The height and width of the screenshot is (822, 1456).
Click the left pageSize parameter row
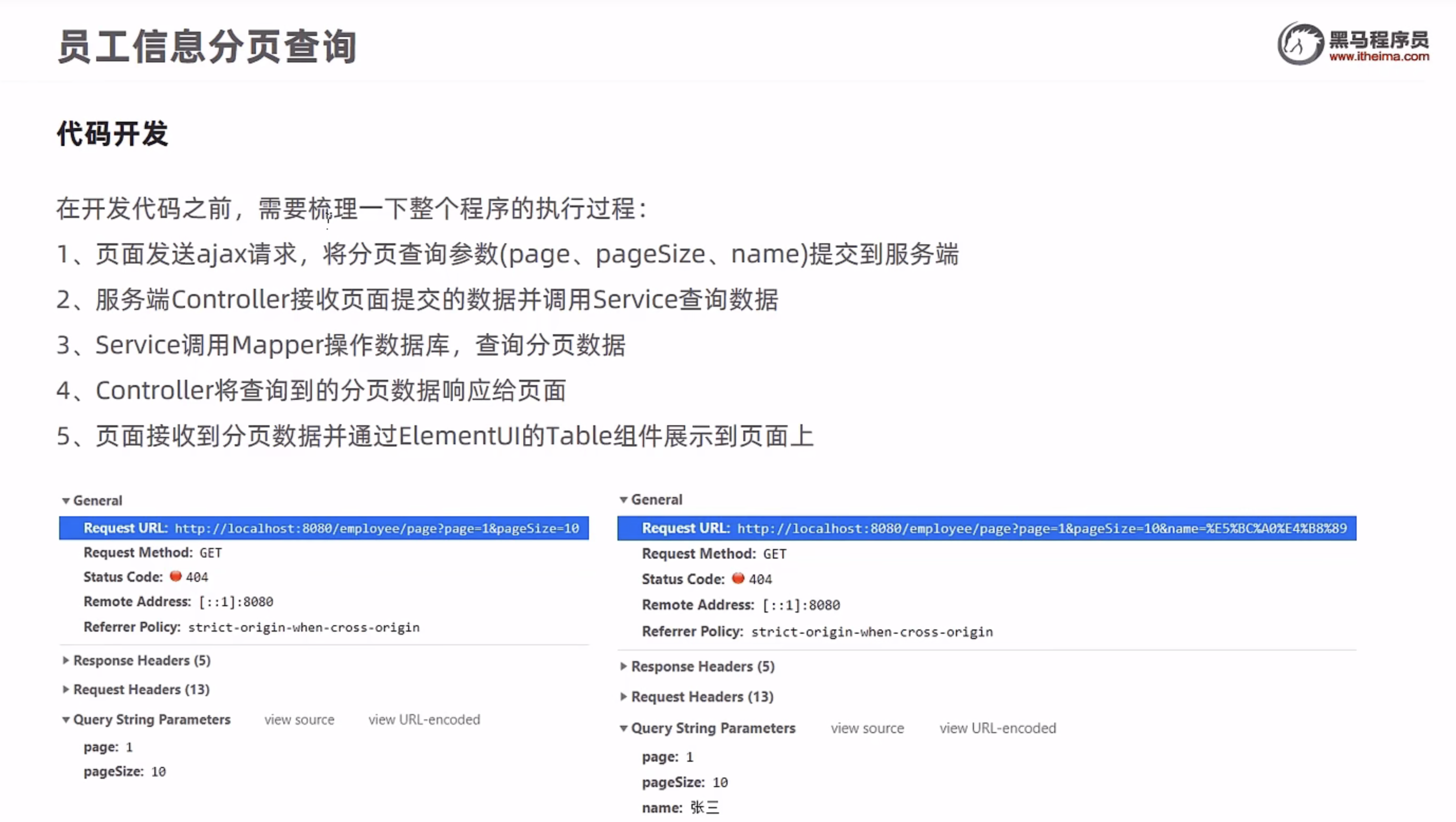point(124,772)
